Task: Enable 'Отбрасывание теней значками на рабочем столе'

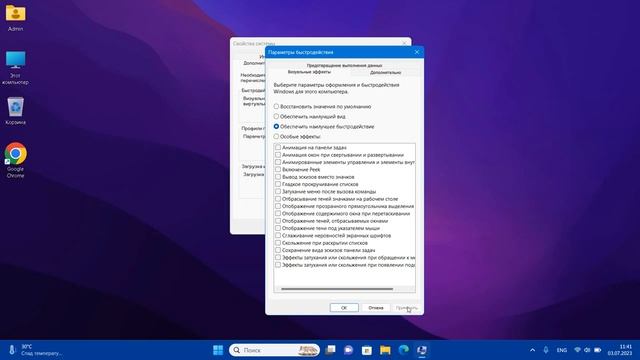Action: (x=278, y=199)
